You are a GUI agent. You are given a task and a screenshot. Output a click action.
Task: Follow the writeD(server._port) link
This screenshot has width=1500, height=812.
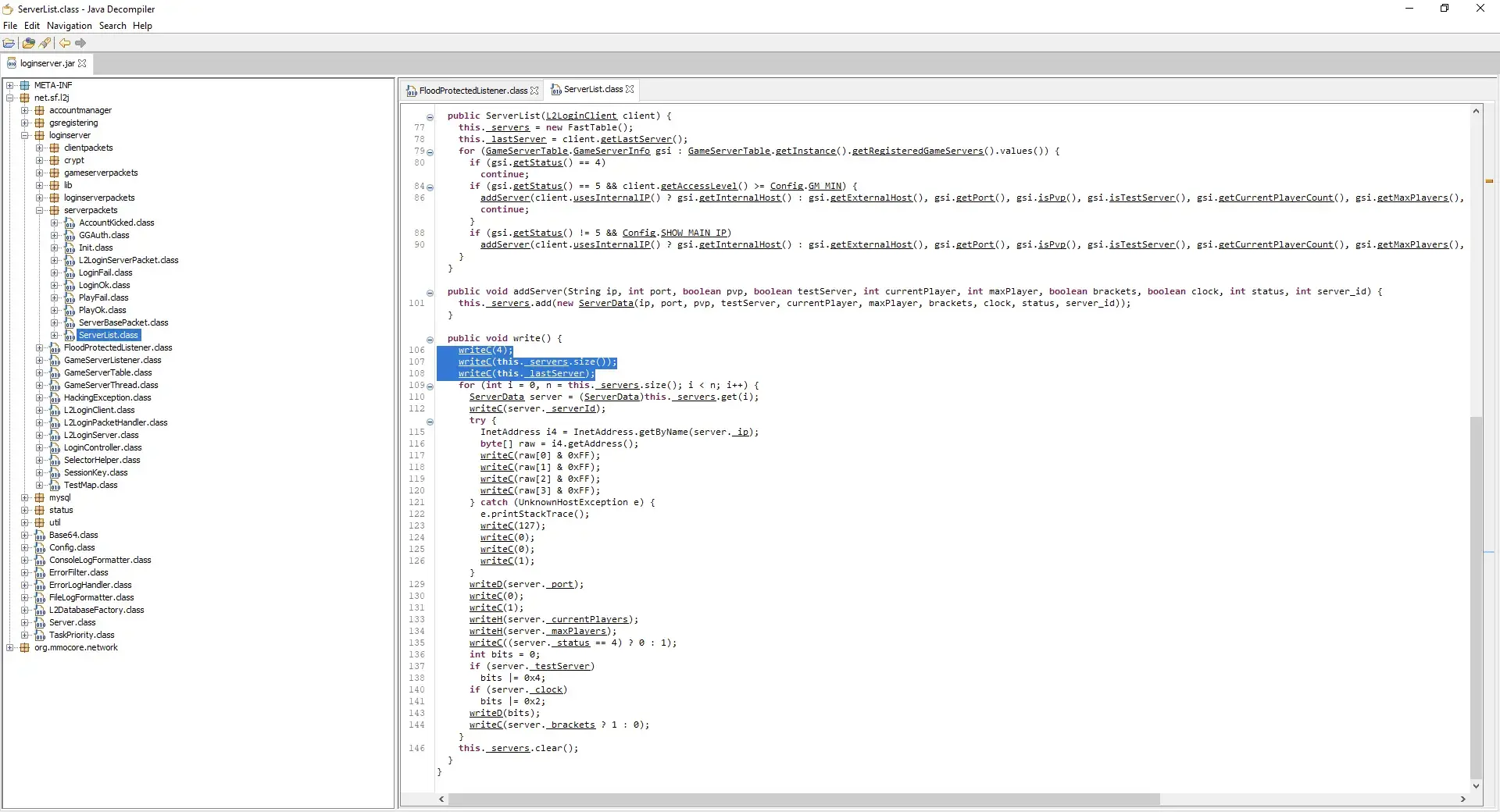(486, 584)
